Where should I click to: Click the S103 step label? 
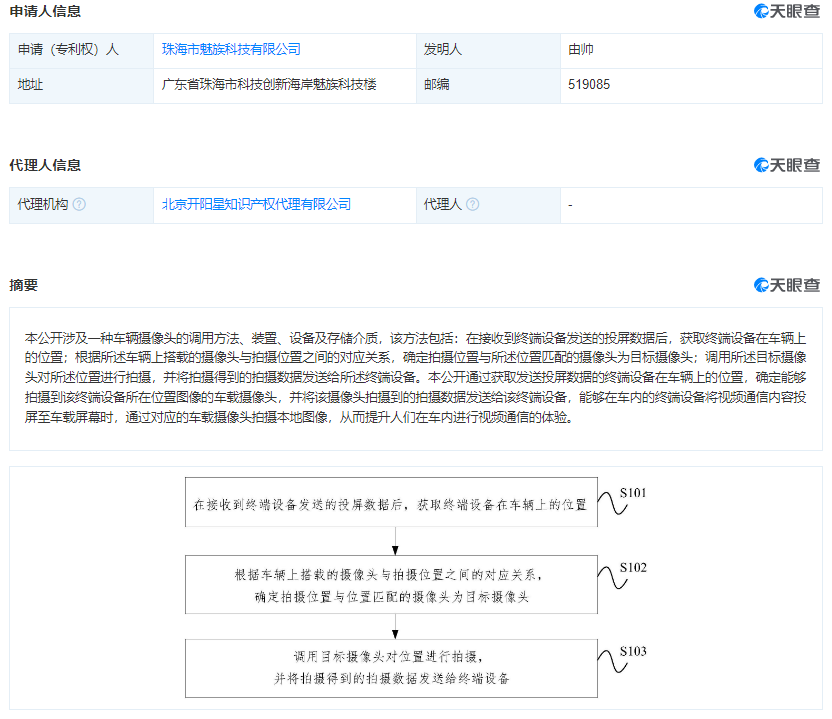pos(633,652)
